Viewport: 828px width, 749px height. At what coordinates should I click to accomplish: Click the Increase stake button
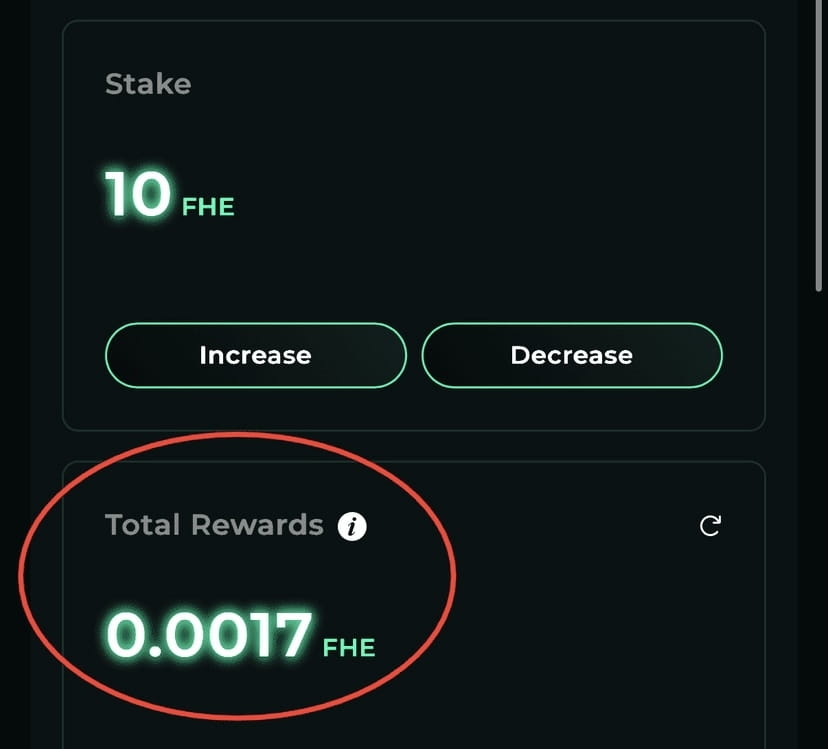click(256, 355)
